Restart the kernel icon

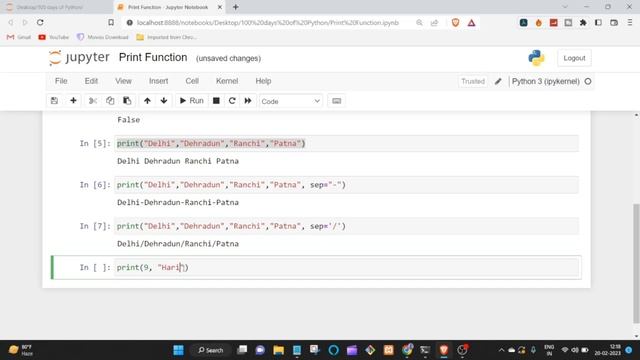click(x=232, y=101)
